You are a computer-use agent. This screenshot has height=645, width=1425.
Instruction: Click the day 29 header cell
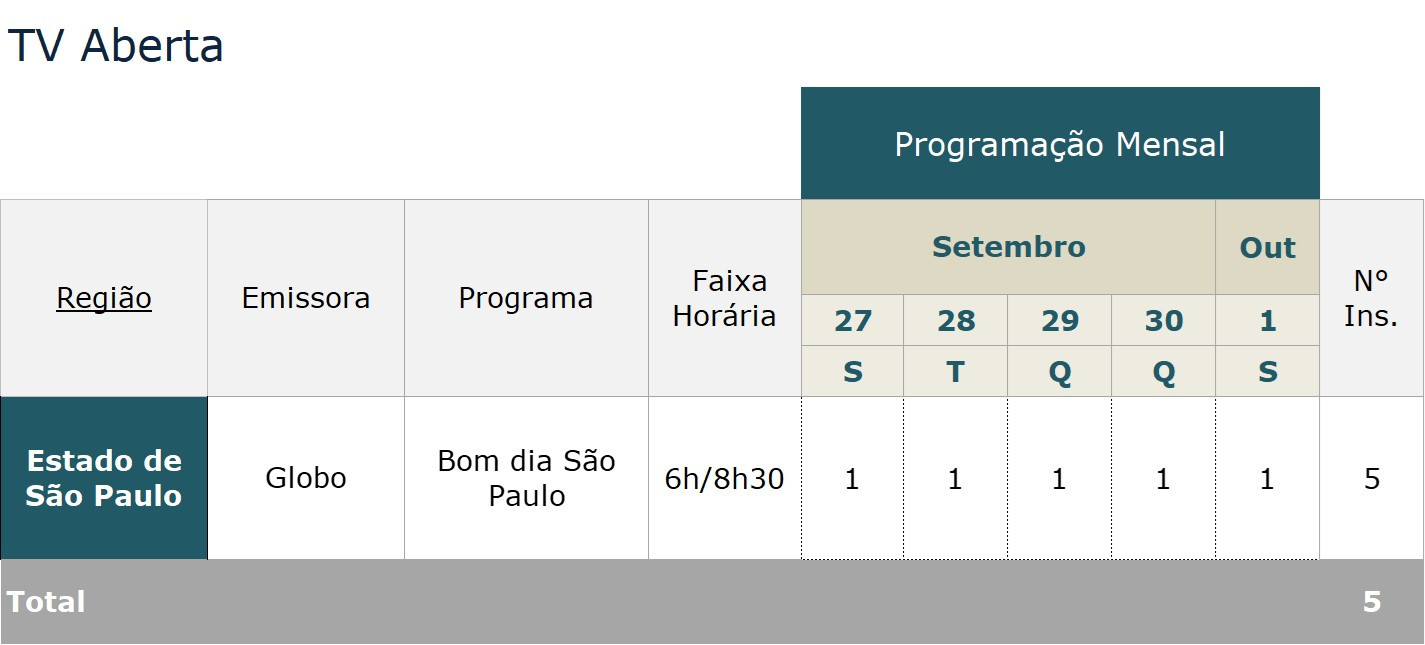click(x=1060, y=321)
